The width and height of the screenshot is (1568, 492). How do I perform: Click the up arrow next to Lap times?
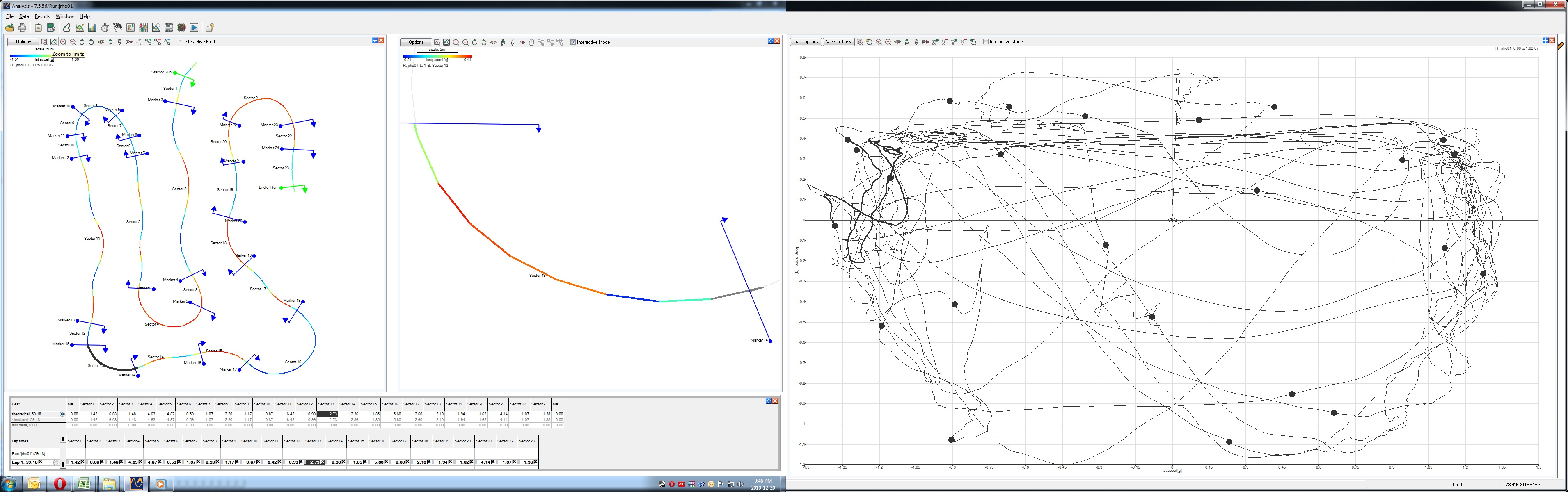click(x=63, y=439)
